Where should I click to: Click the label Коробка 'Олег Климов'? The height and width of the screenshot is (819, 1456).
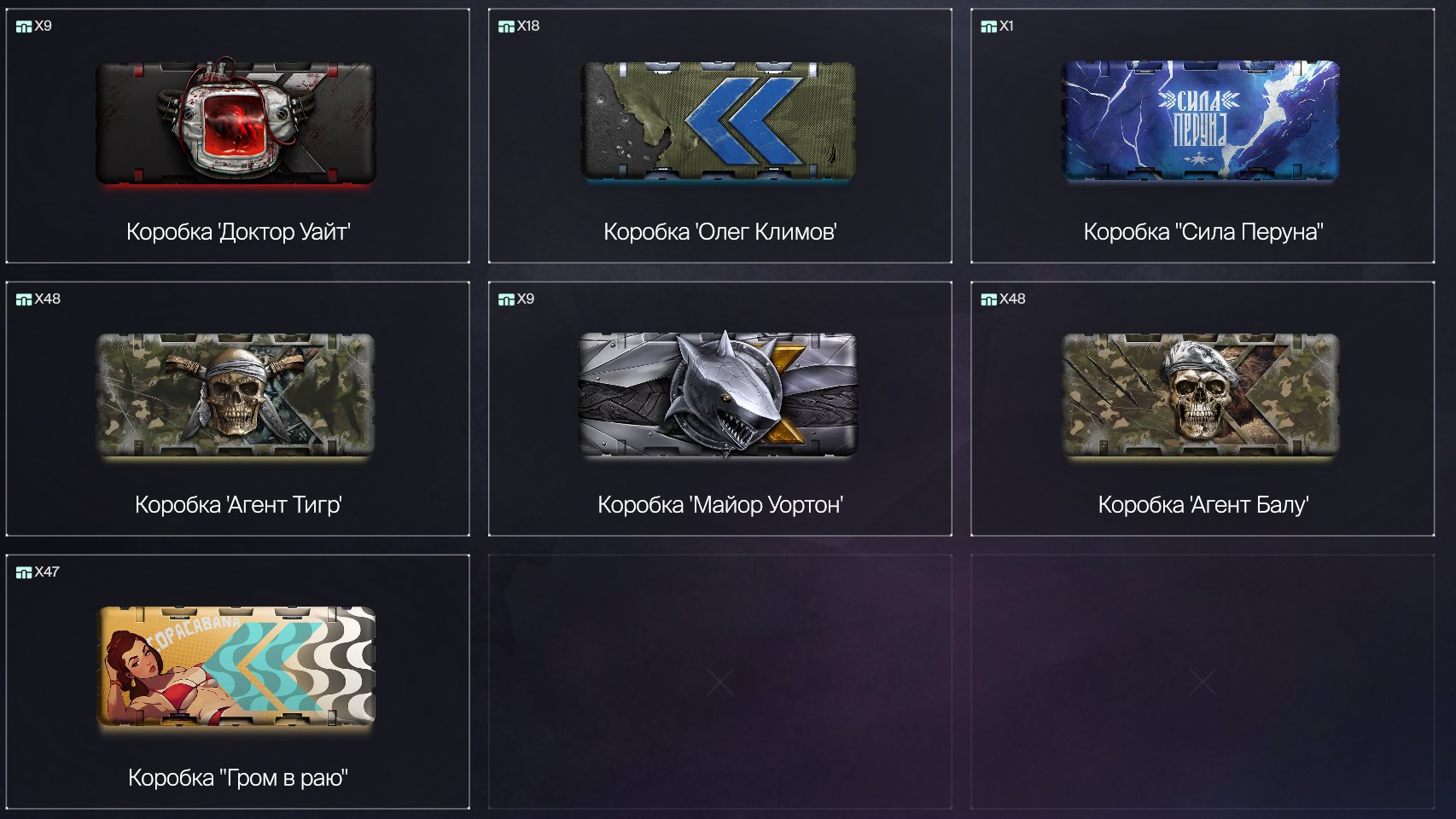(719, 232)
